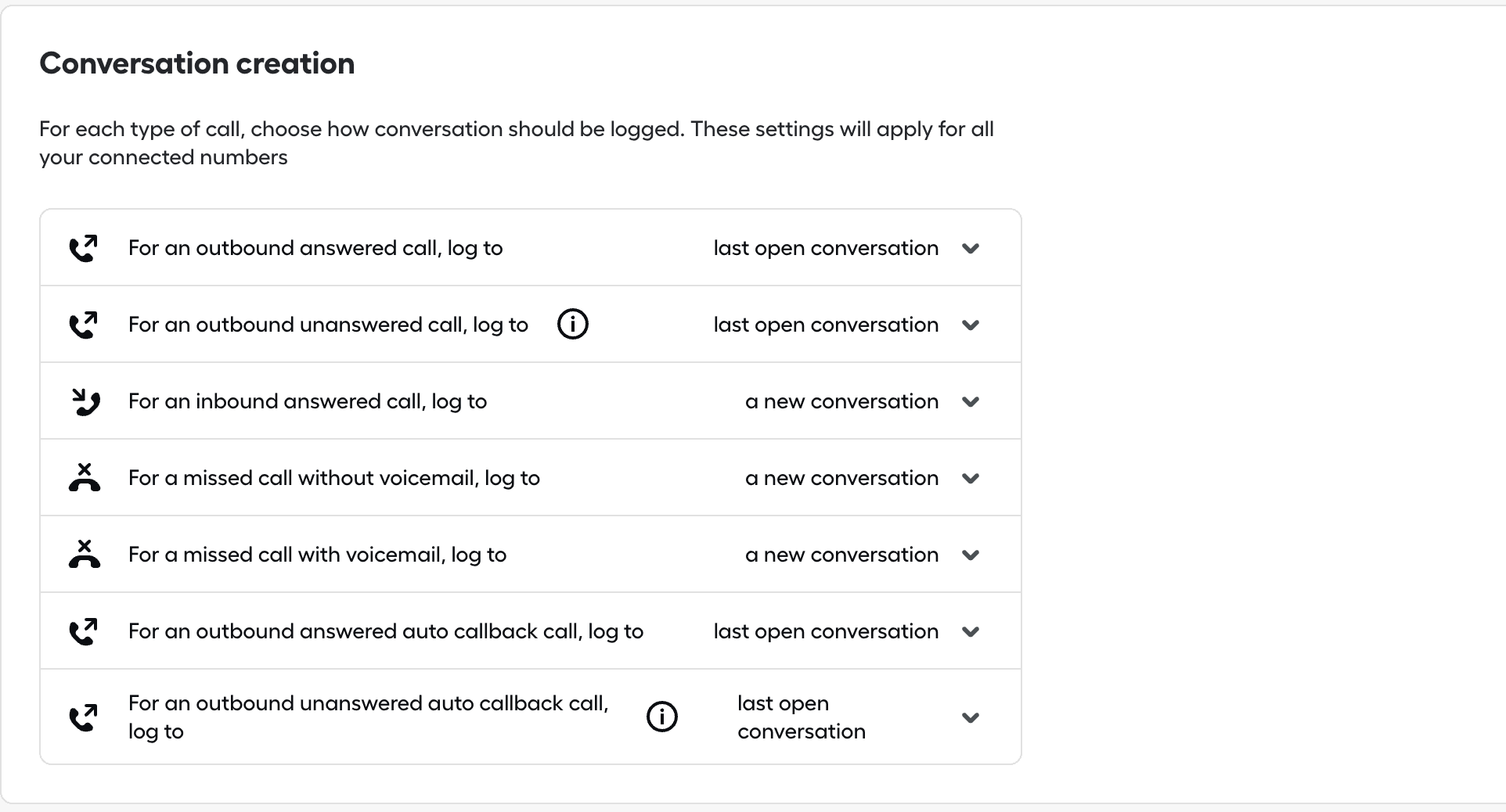Image resolution: width=1506 pixels, height=812 pixels.
Task: Click the outbound answered call phone icon
Action: tap(84, 248)
